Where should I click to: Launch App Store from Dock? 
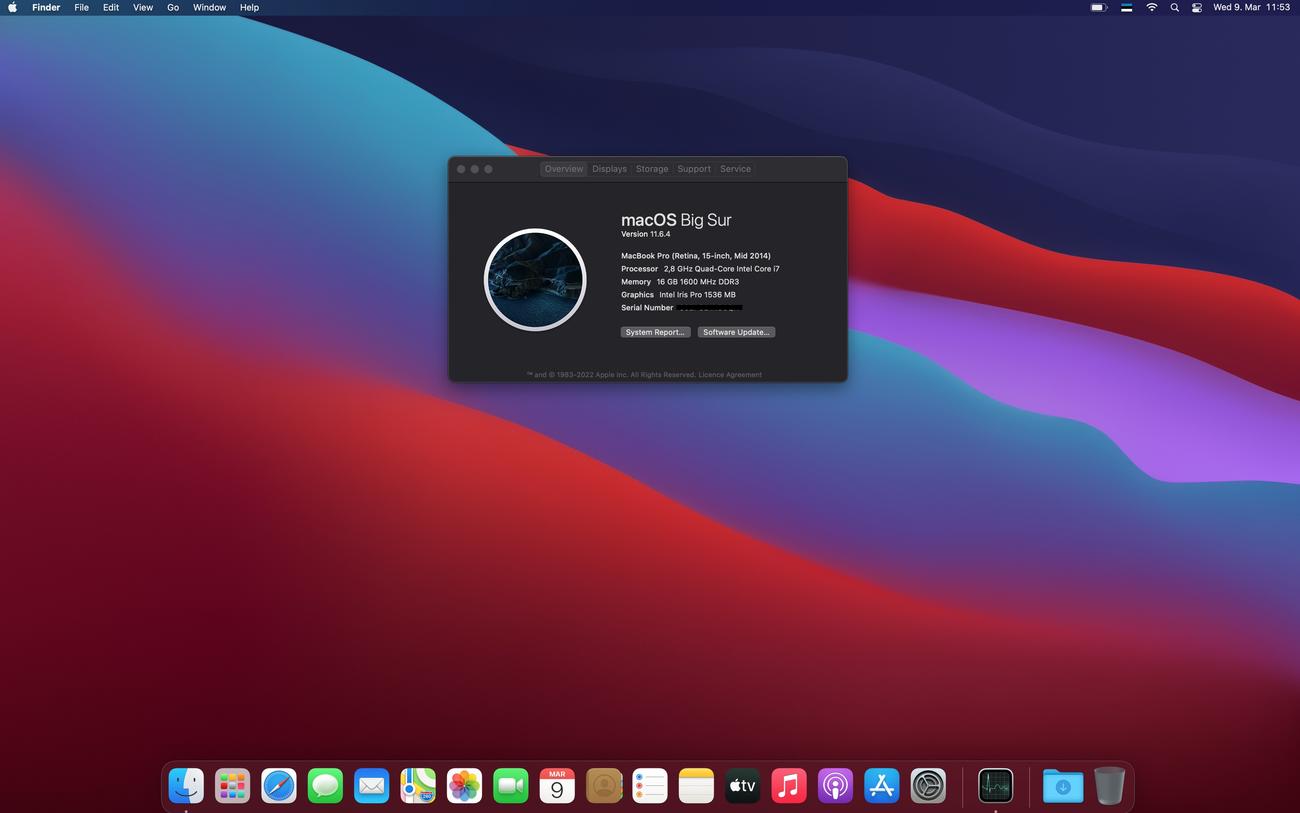[x=881, y=786]
